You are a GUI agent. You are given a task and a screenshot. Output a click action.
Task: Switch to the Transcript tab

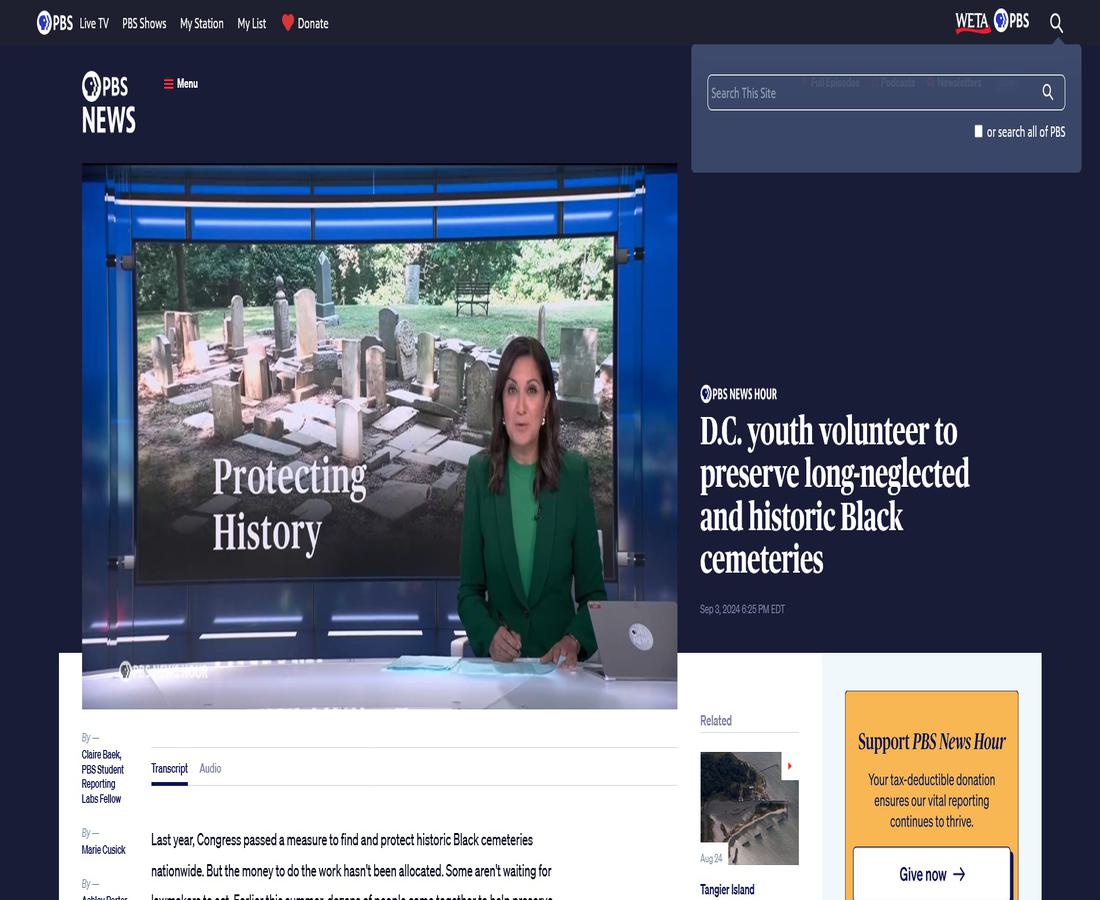point(169,768)
